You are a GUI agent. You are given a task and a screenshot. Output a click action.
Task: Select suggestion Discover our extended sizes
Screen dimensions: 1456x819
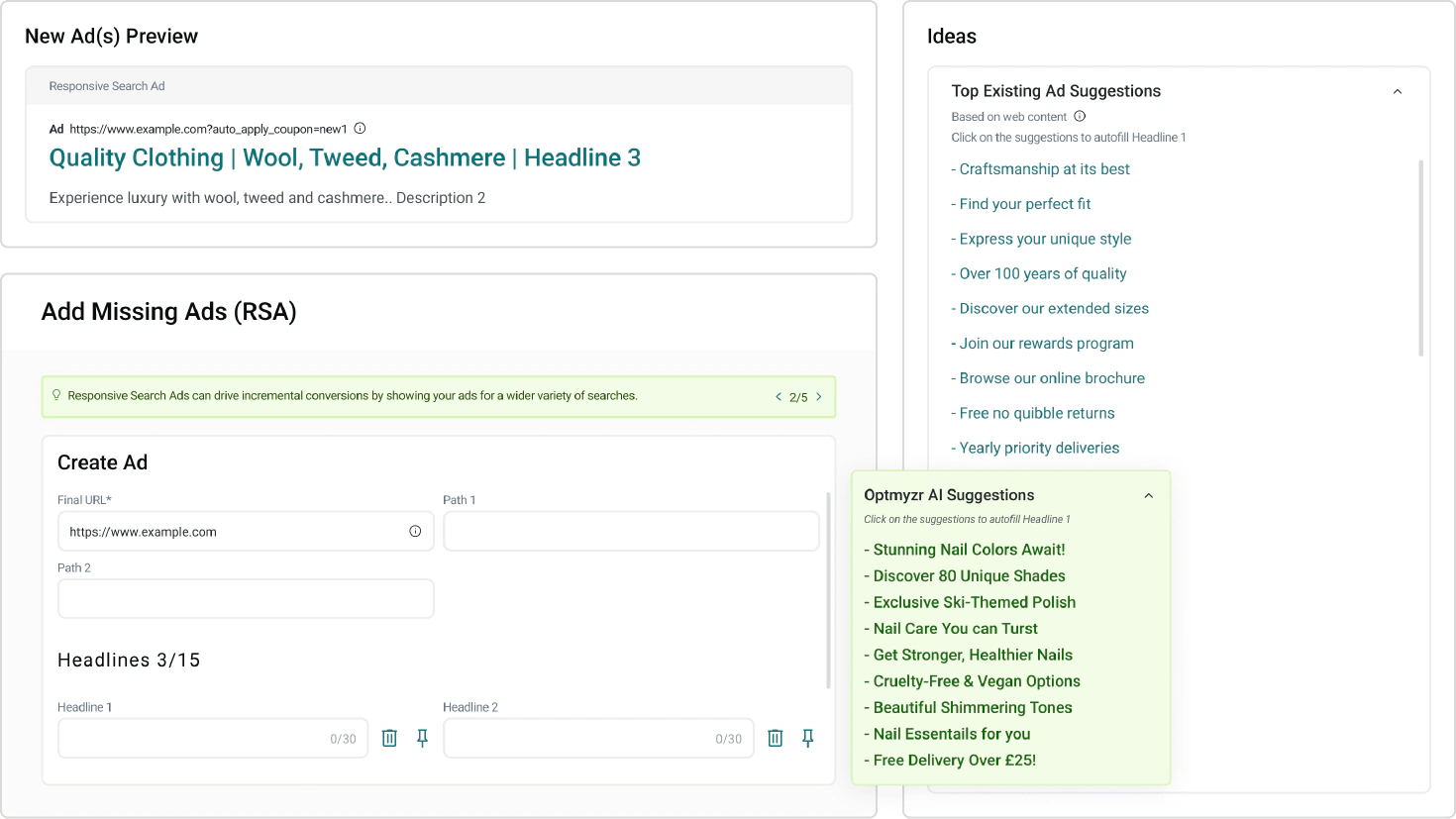pos(1050,309)
